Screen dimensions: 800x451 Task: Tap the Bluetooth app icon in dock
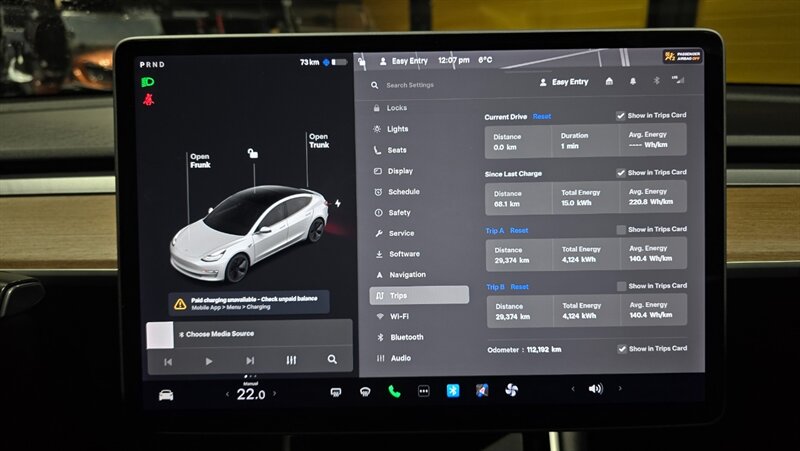[452, 390]
